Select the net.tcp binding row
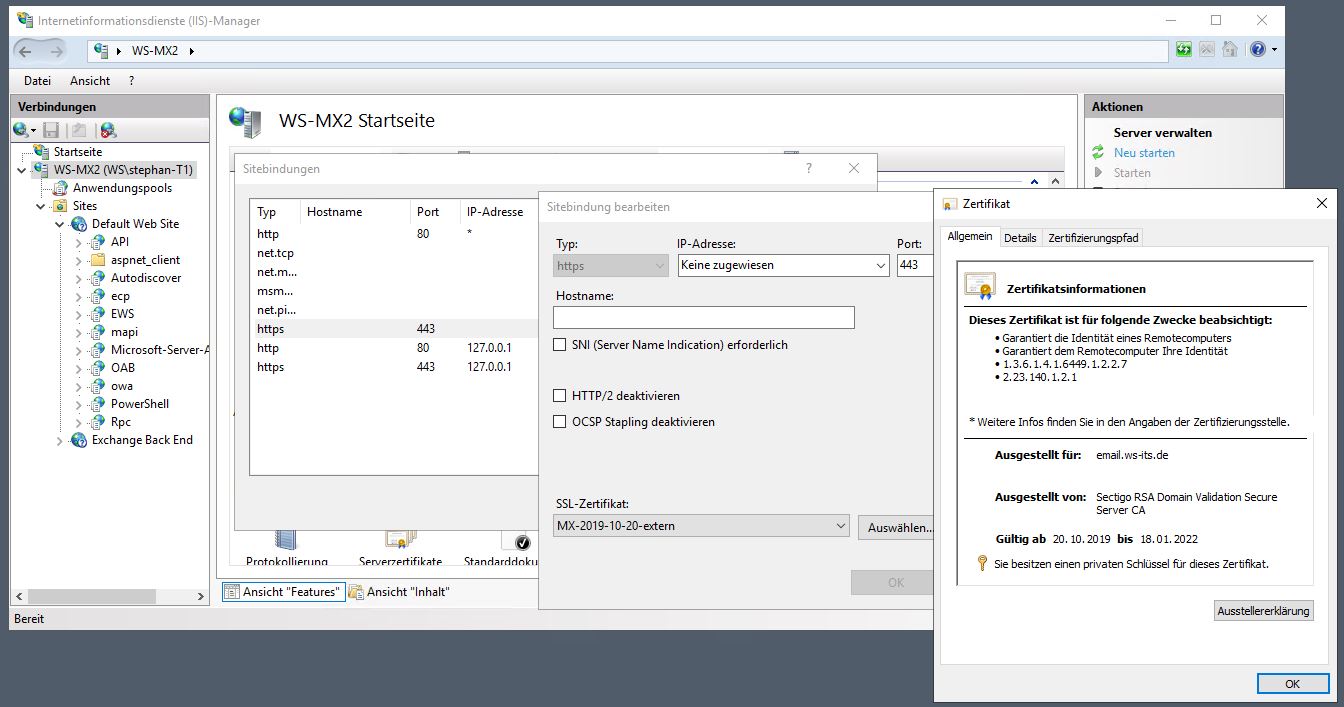This screenshot has height=707, width=1344. [x=393, y=253]
